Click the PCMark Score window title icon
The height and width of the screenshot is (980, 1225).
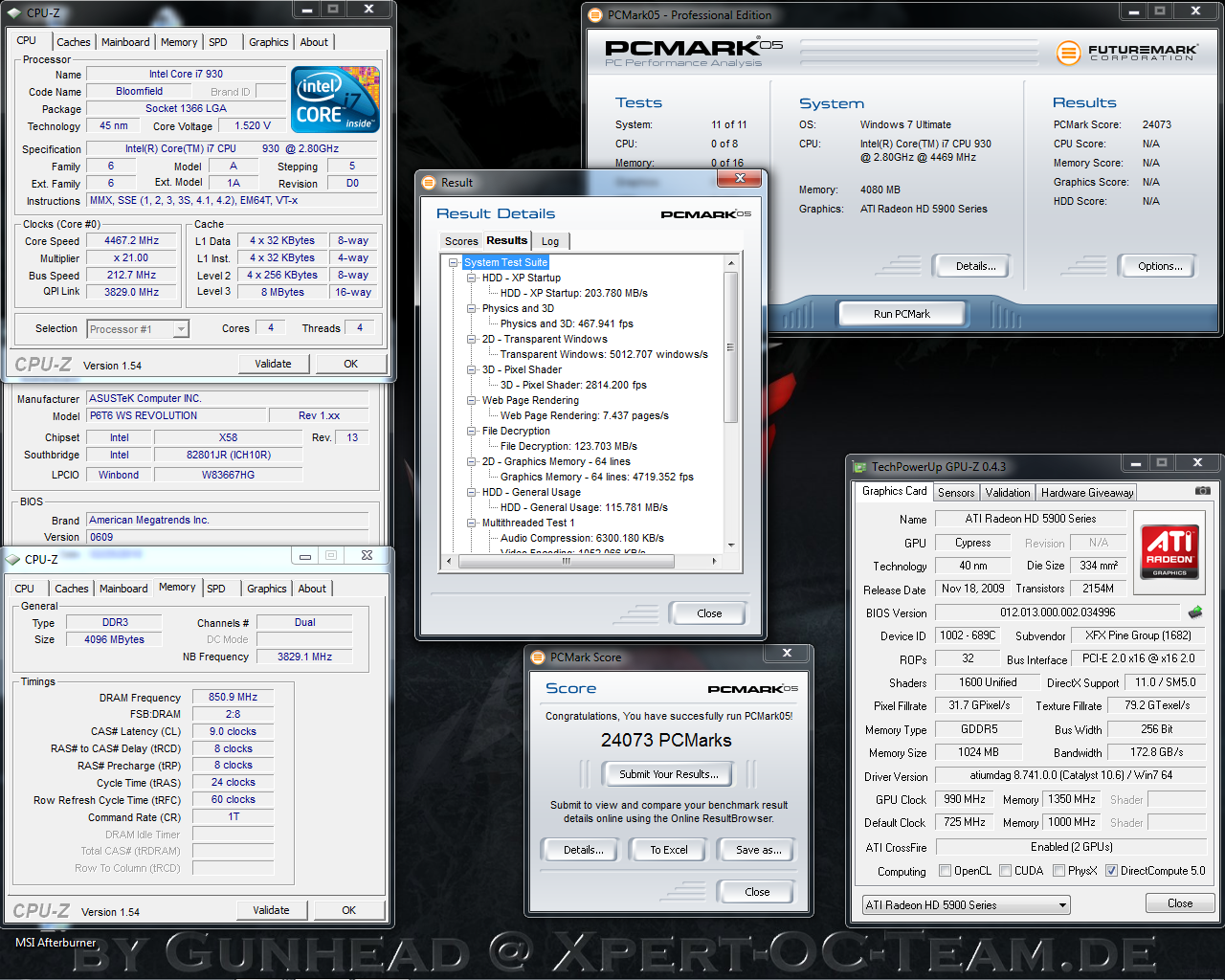click(538, 657)
